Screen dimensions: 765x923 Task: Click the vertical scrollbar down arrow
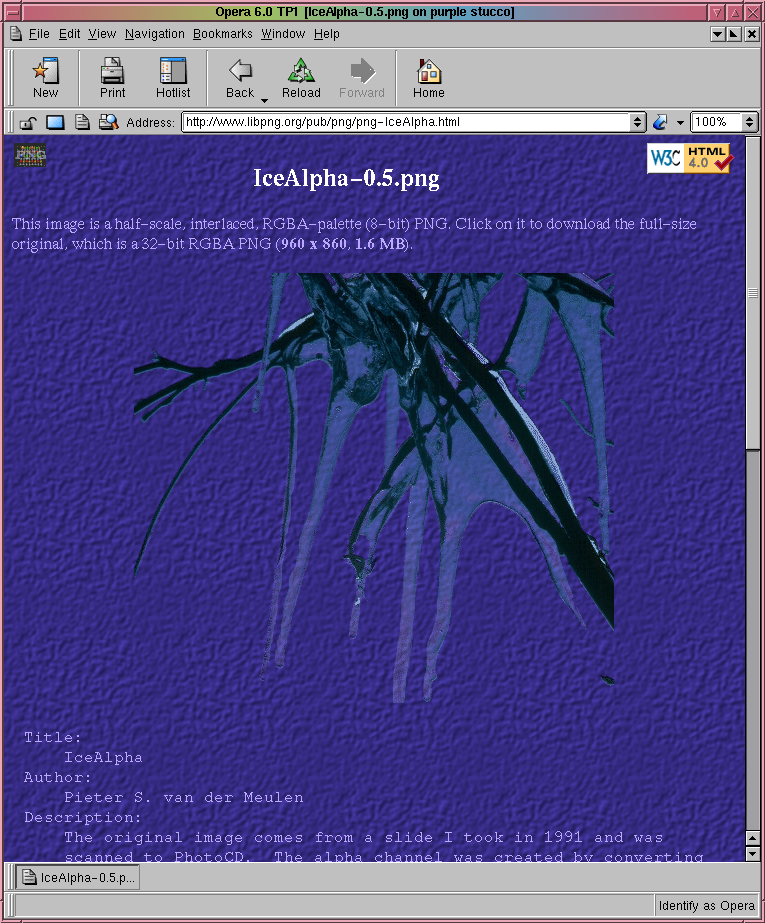coord(753,853)
